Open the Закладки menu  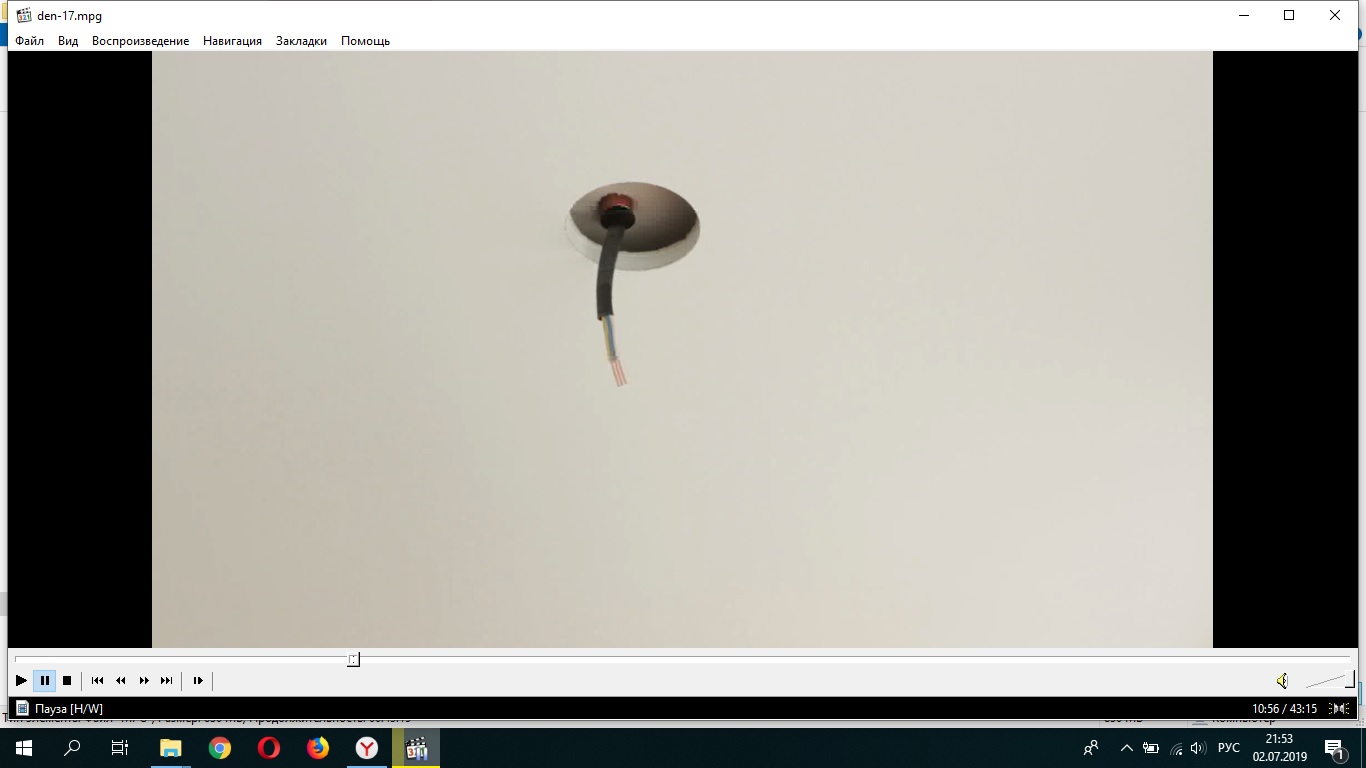pos(301,41)
